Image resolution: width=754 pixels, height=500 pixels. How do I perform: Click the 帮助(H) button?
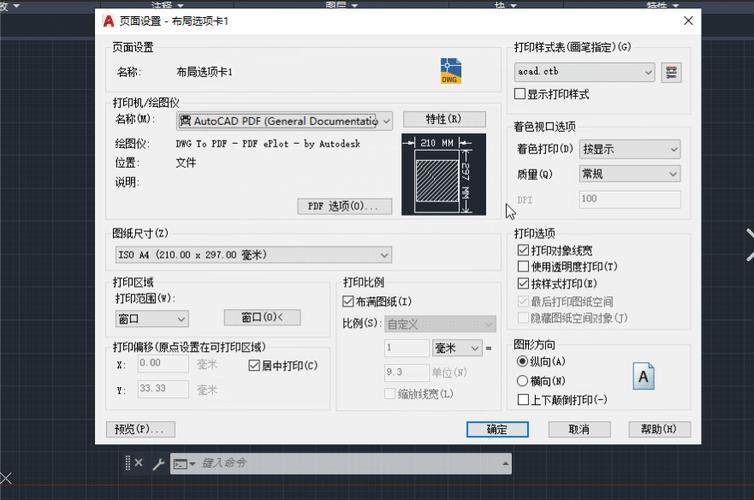[660, 429]
